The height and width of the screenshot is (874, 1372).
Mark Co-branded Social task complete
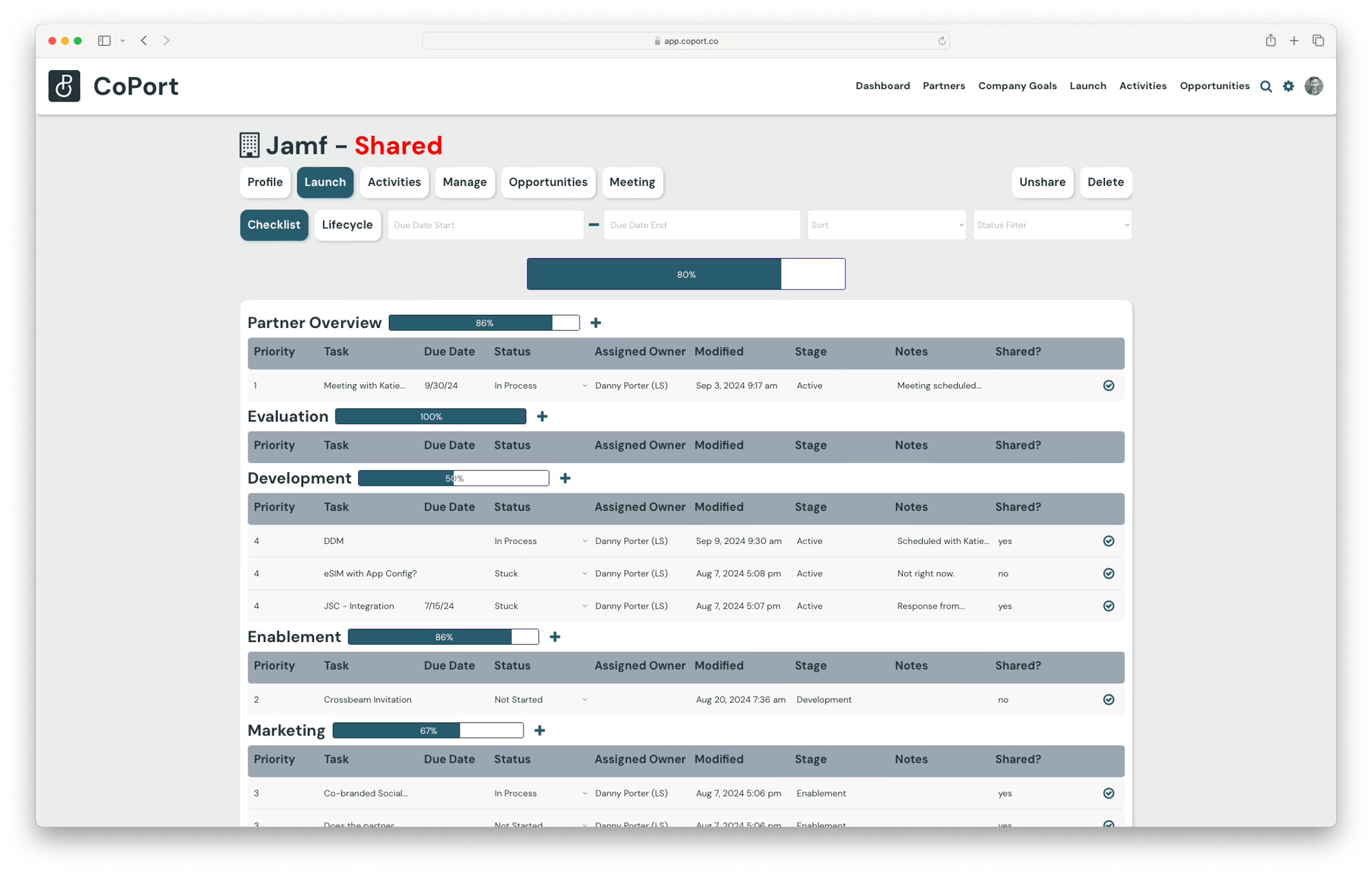click(x=1109, y=793)
